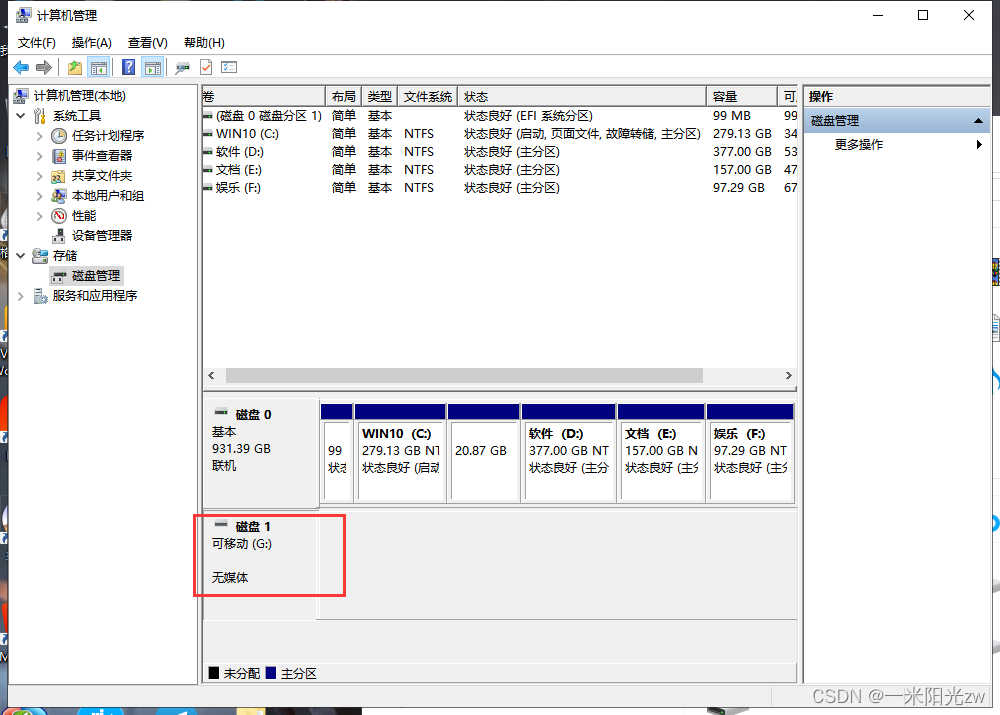The width and height of the screenshot is (1000, 715).
Task: Click 更多操作 in the actions pane
Action: tap(858, 145)
